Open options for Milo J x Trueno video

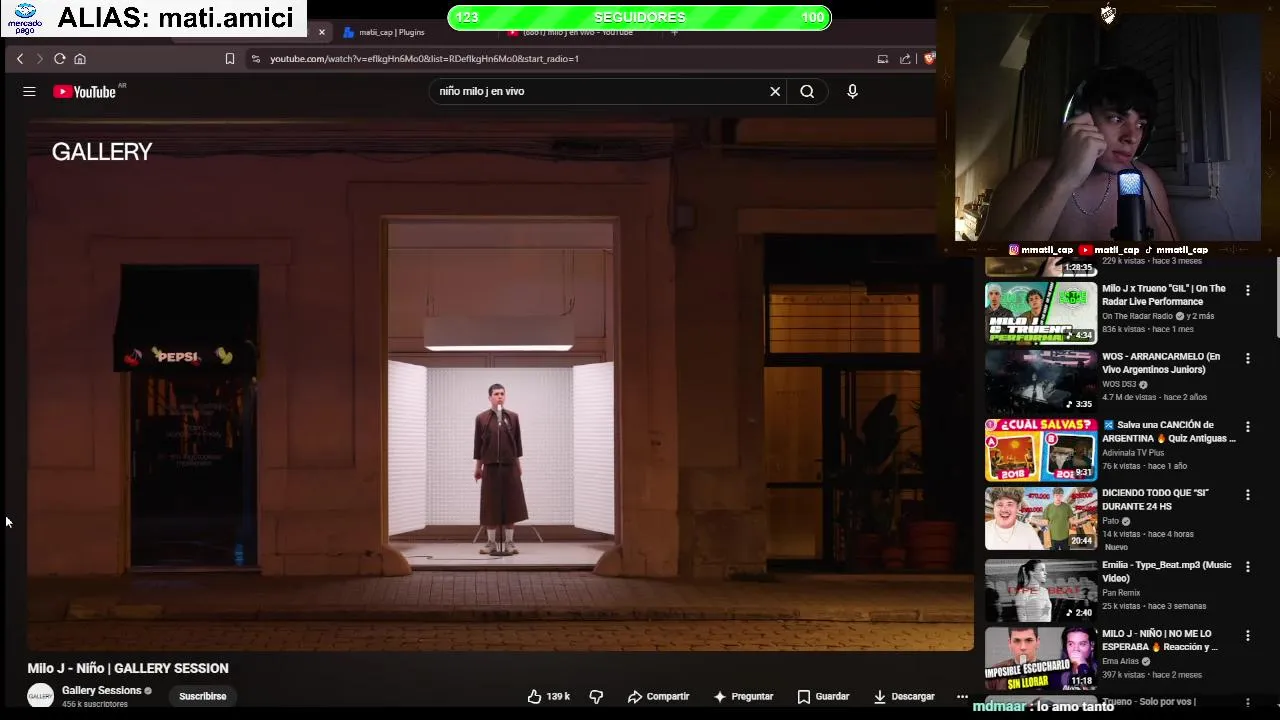click(1247, 290)
